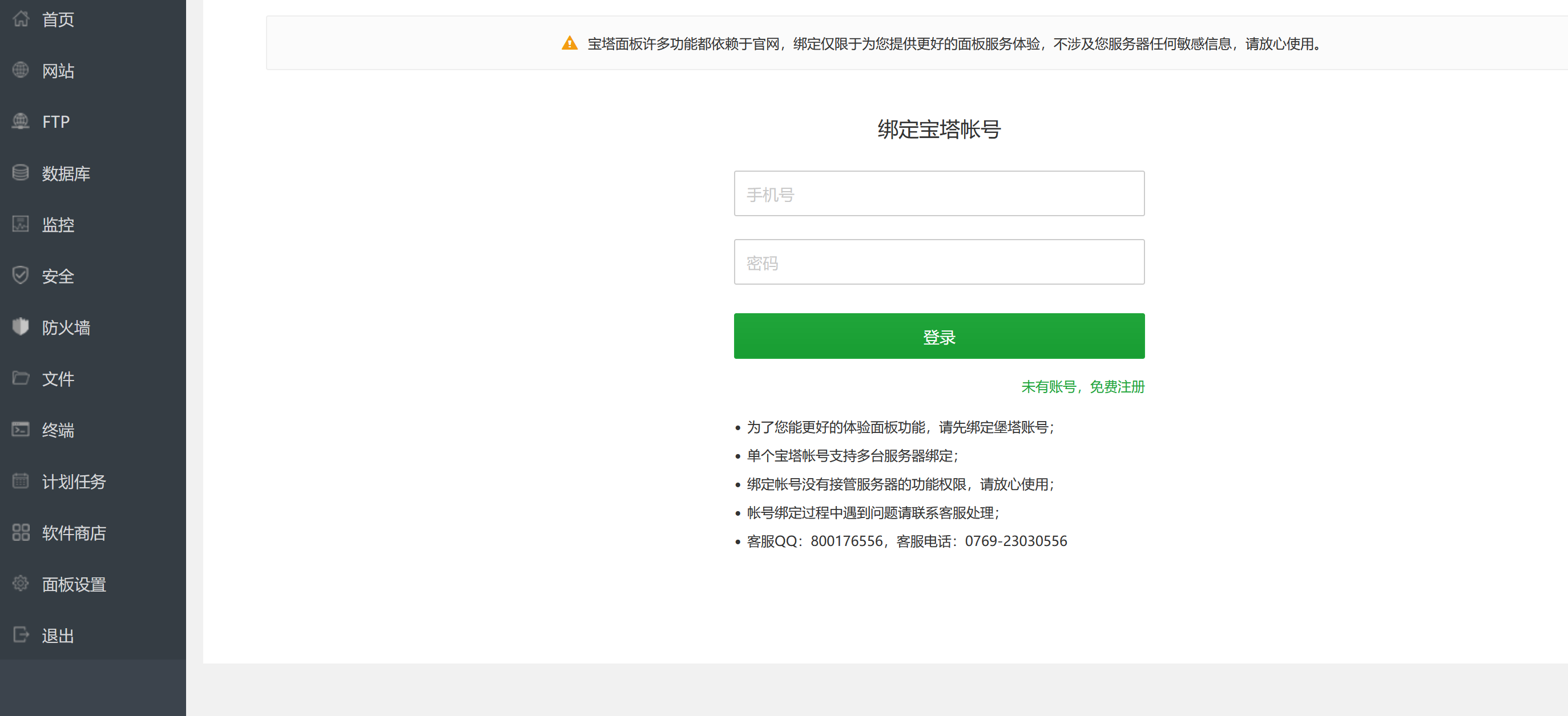1568x716 pixels.
Task: Open the 软件商店 menu item
Action: click(74, 533)
